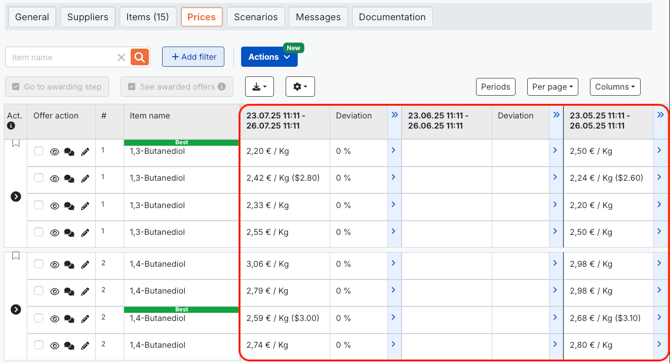
Task: Open comments in the 2,33 € / Kg row
Action: (x=69, y=206)
